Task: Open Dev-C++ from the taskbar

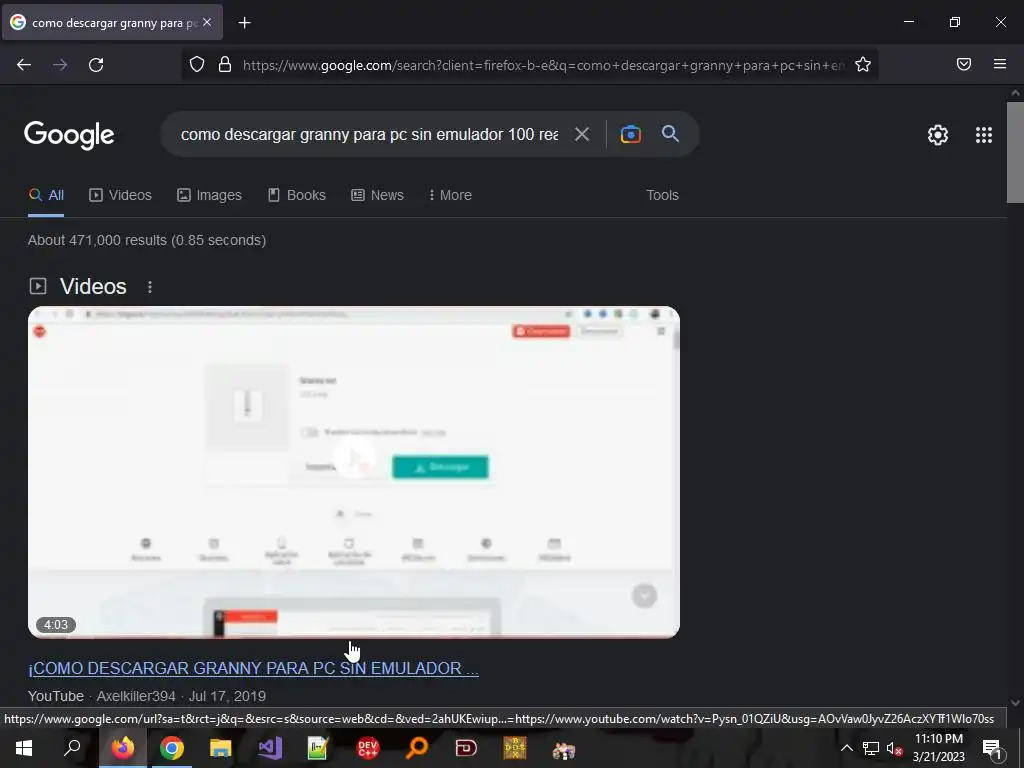Action: point(368,748)
